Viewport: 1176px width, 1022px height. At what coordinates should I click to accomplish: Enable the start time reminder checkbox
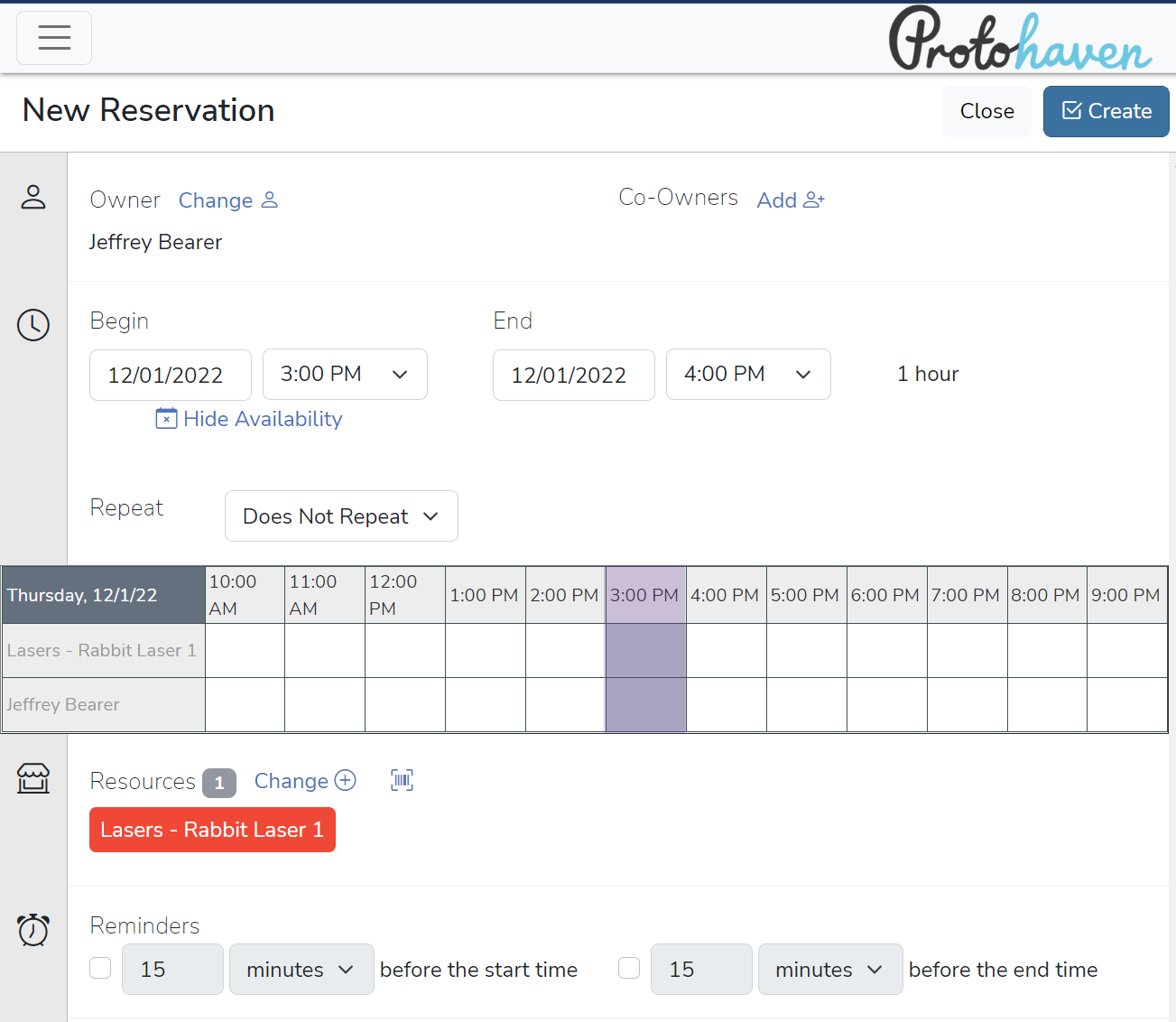click(x=101, y=968)
